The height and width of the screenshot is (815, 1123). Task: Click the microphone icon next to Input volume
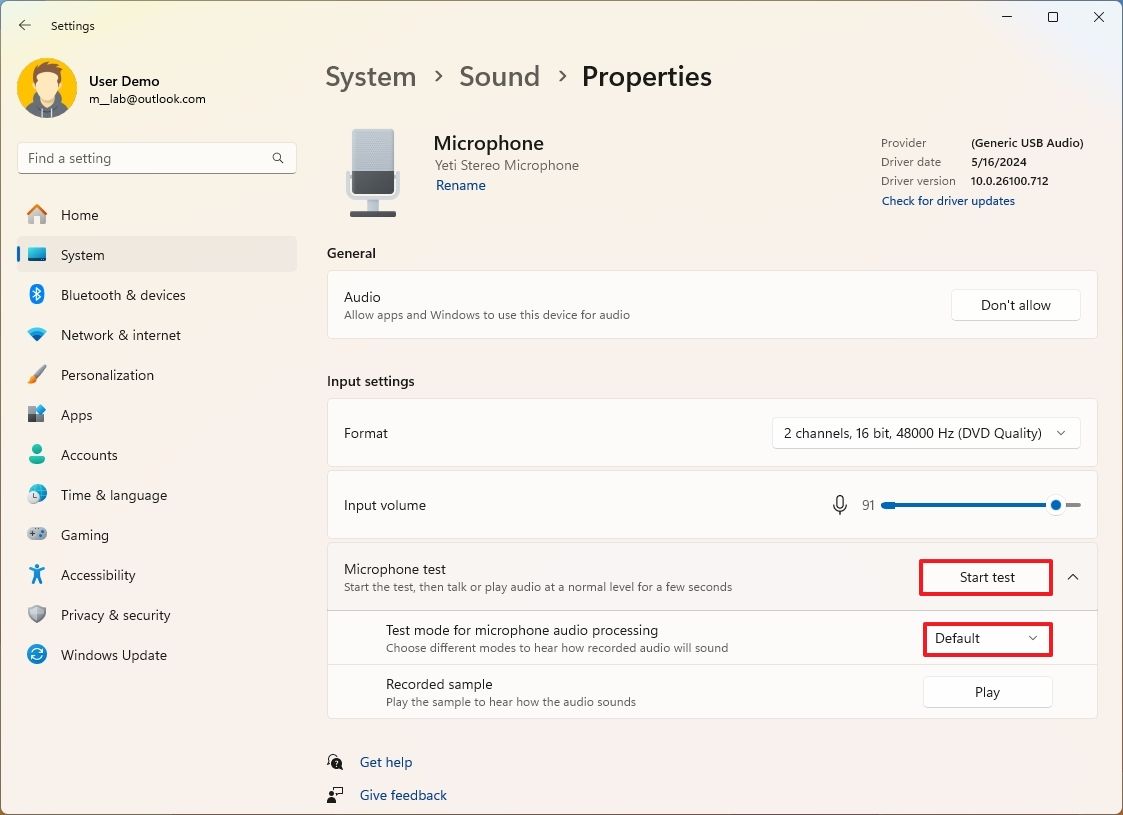pyautogui.click(x=839, y=505)
